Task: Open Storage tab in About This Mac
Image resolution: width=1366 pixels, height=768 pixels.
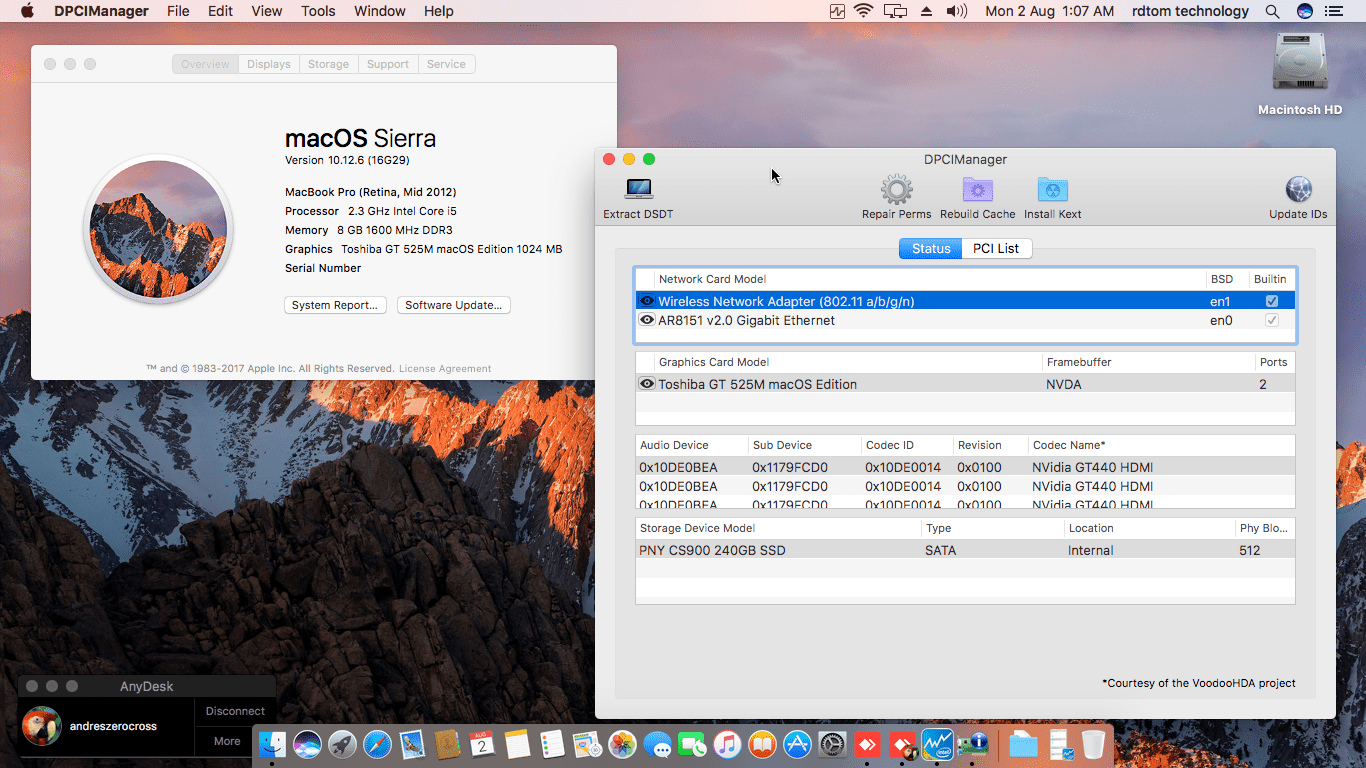Action: click(x=328, y=64)
